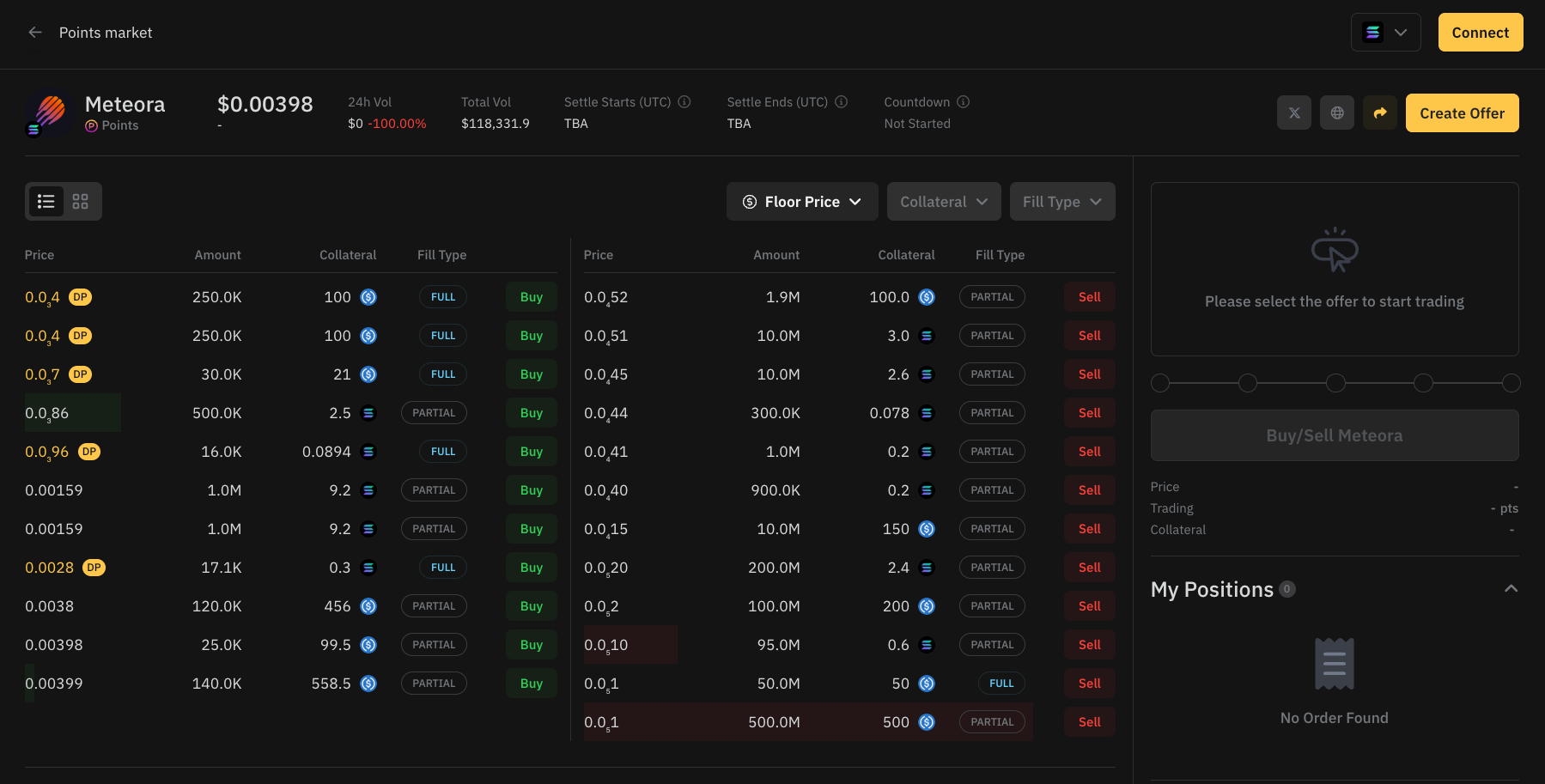1545x784 pixels.
Task: Click info icon next to Countdown
Action: 964,101
